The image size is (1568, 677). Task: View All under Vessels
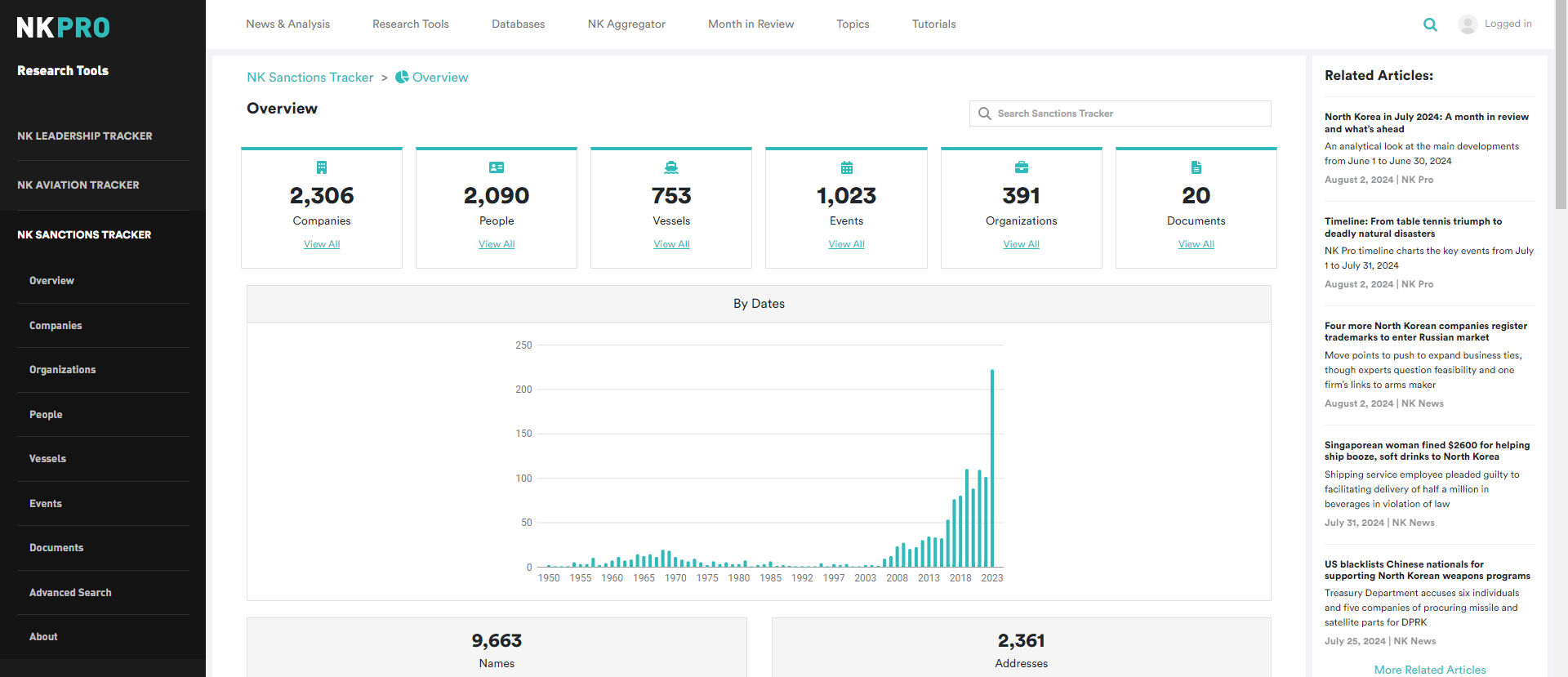(x=671, y=244)
